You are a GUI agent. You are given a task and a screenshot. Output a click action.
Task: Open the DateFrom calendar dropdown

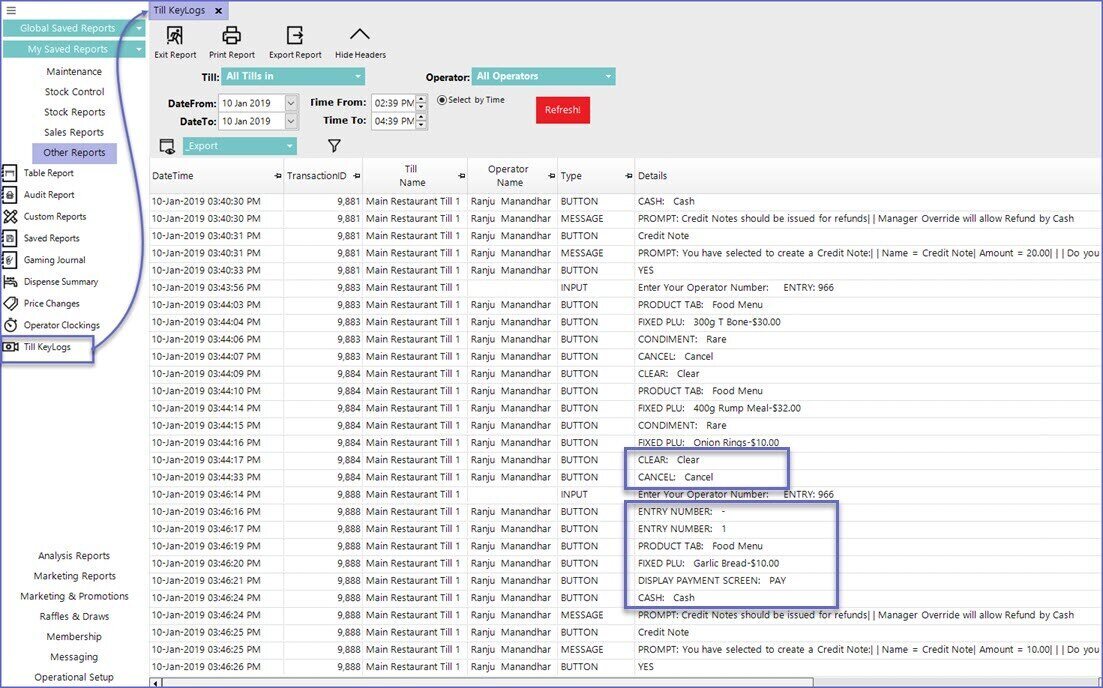(x=291, y=103)
